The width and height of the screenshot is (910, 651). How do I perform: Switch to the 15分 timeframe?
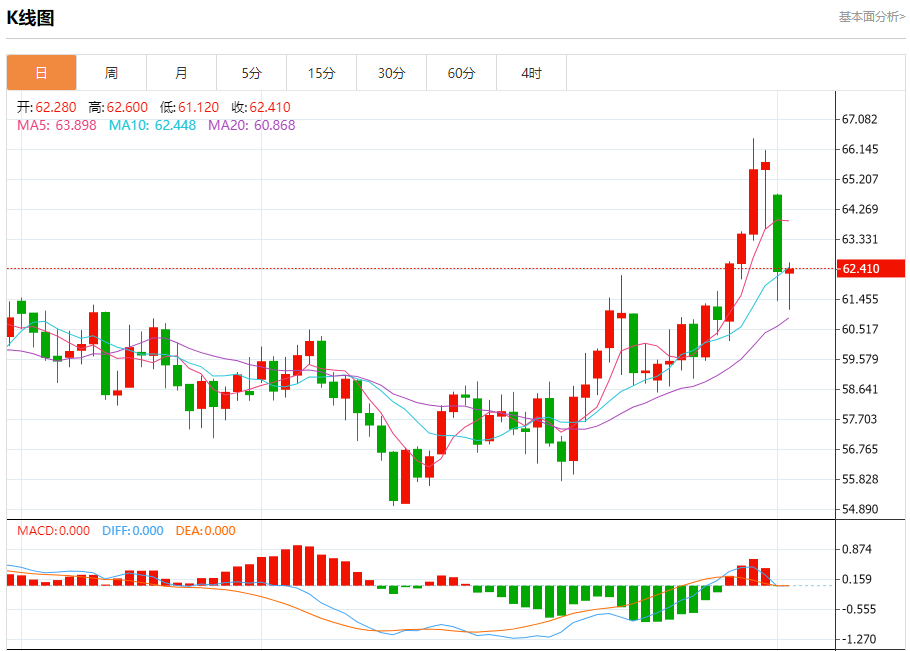(321, 73)
